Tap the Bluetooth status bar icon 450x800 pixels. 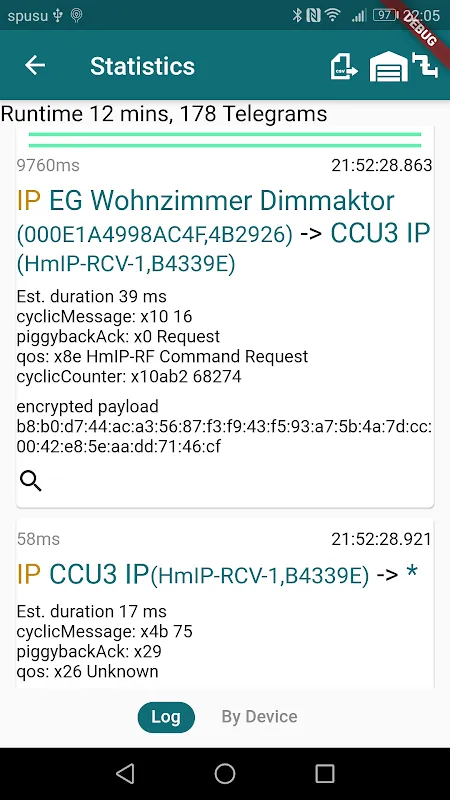click(297, 15)
